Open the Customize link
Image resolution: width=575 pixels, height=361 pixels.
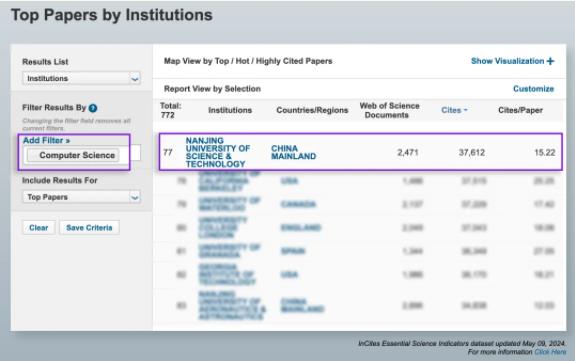[x=533, y=89]
